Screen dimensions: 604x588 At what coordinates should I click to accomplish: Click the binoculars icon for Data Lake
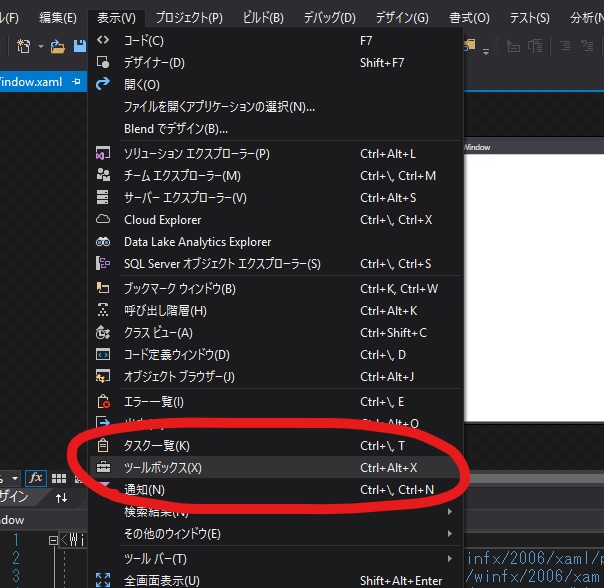pyautogui.click(x=103, y=242)
